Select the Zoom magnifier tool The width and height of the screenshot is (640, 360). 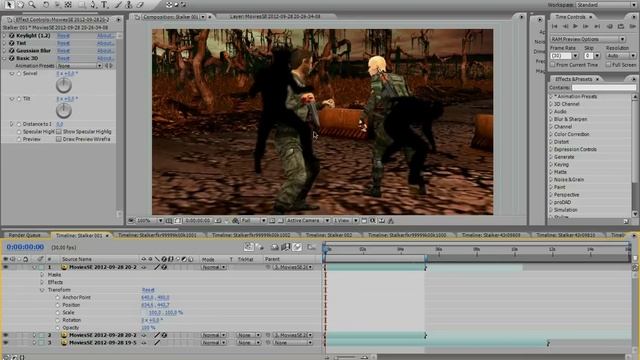coord(31,4)
